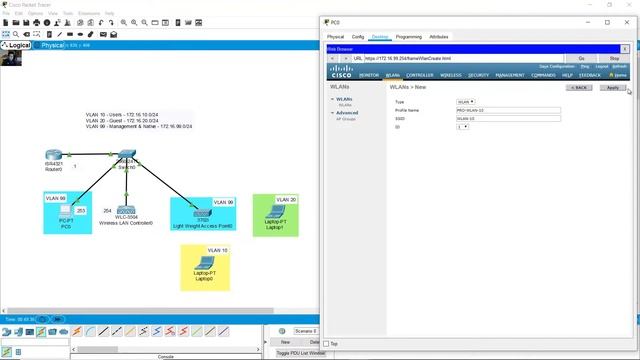Collapse the WLANs section in the sidebar
The image size is (640, 360).
(x=332, y=99)
